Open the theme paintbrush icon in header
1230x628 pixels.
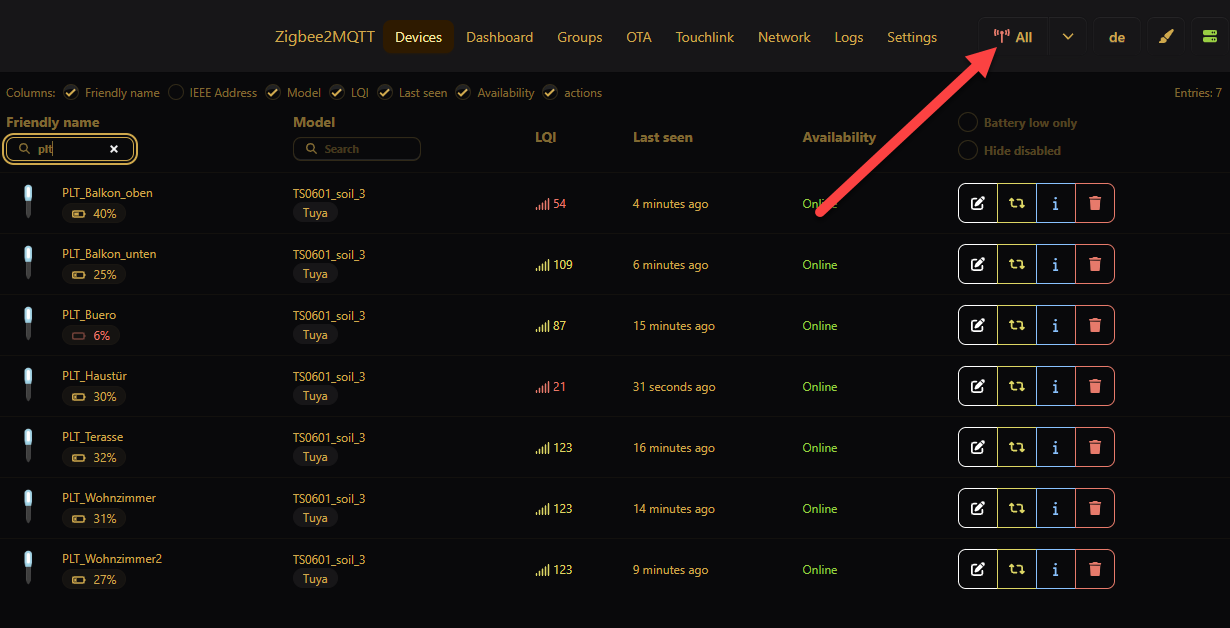(1165, 37)
